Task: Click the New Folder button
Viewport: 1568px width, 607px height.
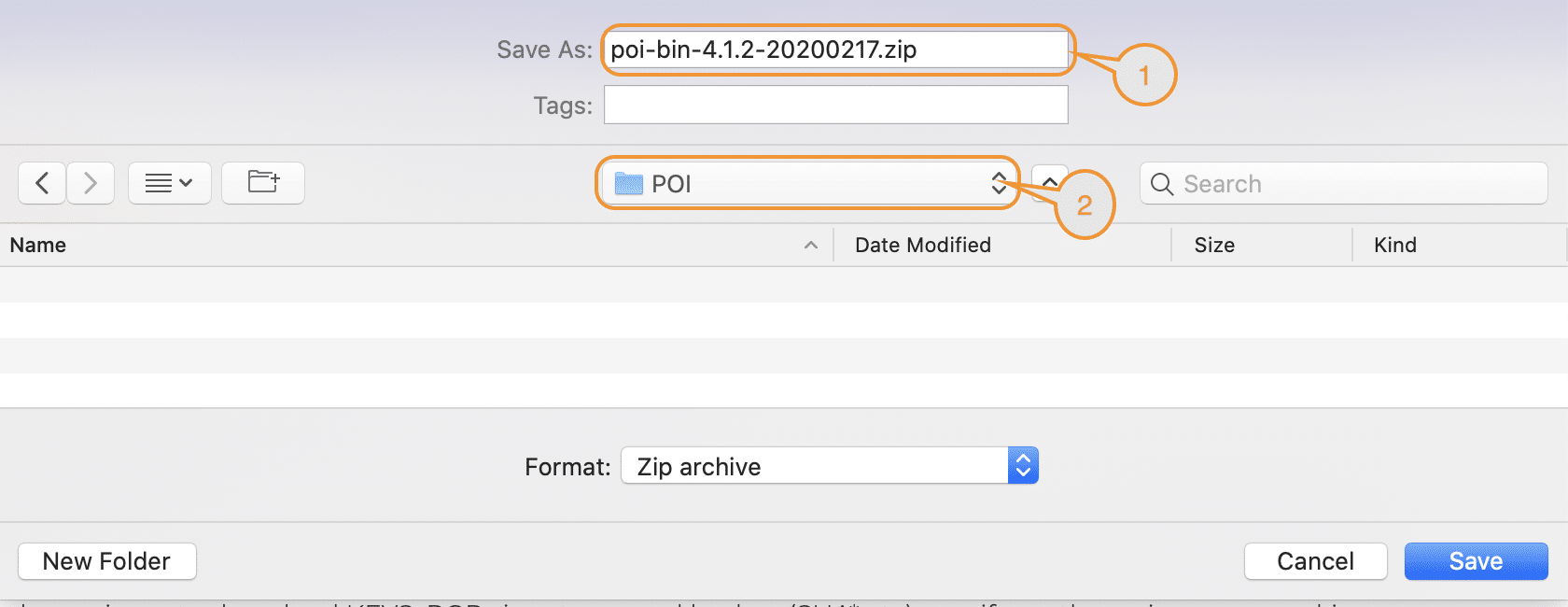Action: pos(106,560)
